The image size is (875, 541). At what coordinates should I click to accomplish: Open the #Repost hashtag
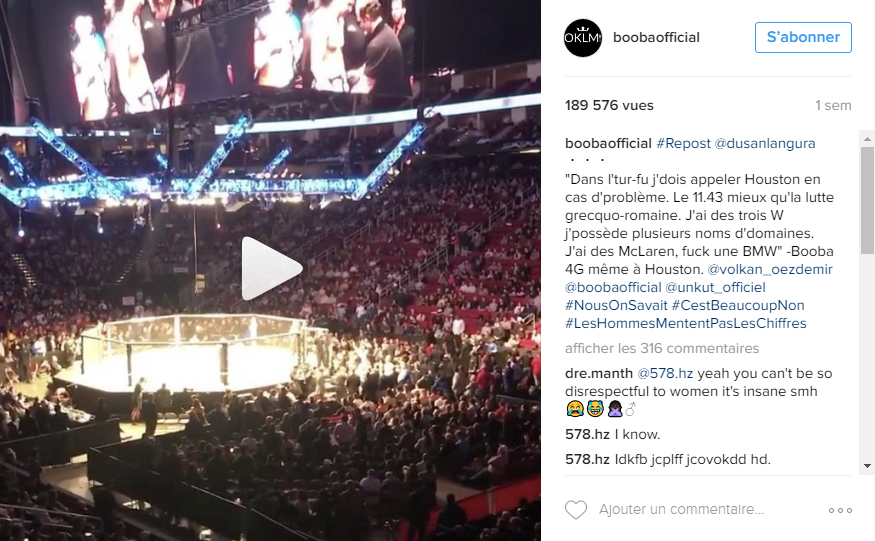[683, 143]
